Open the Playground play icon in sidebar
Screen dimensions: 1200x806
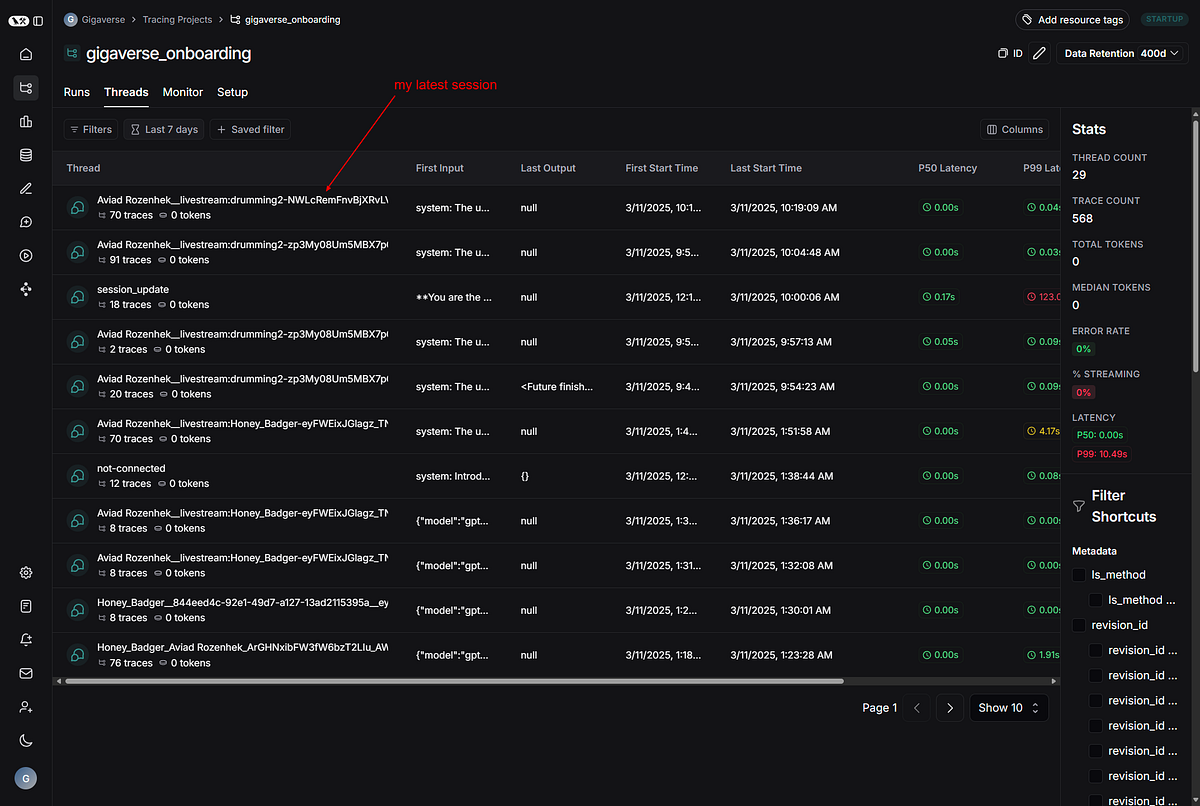point(26,255)
